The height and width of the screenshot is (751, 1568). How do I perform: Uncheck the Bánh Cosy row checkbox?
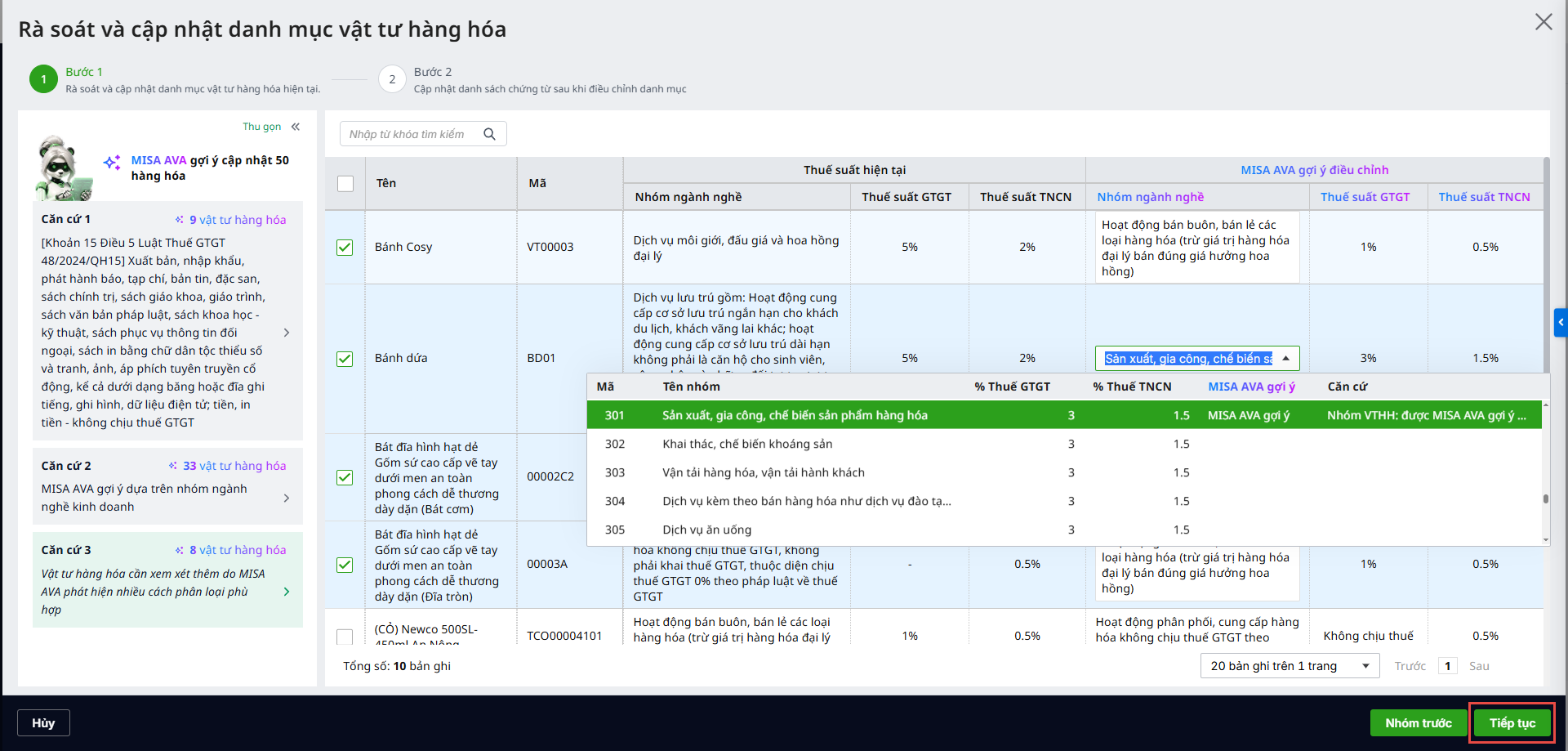coord(345,248)
